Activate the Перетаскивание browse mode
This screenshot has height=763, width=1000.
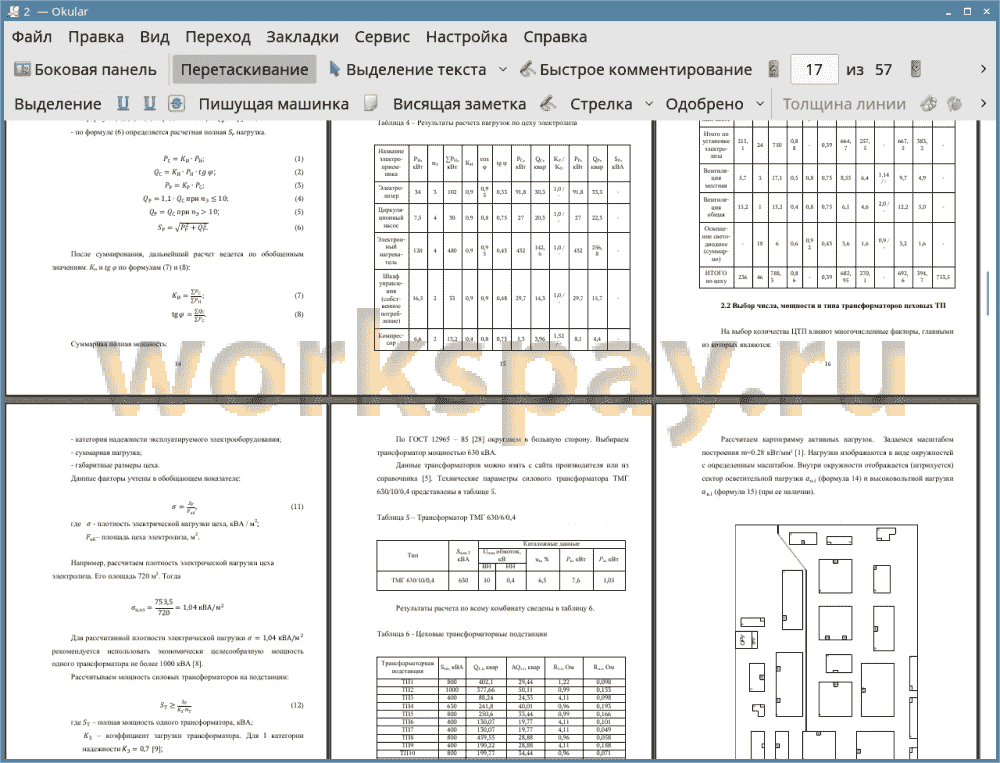pyautogui.click(x=244, y=70)
